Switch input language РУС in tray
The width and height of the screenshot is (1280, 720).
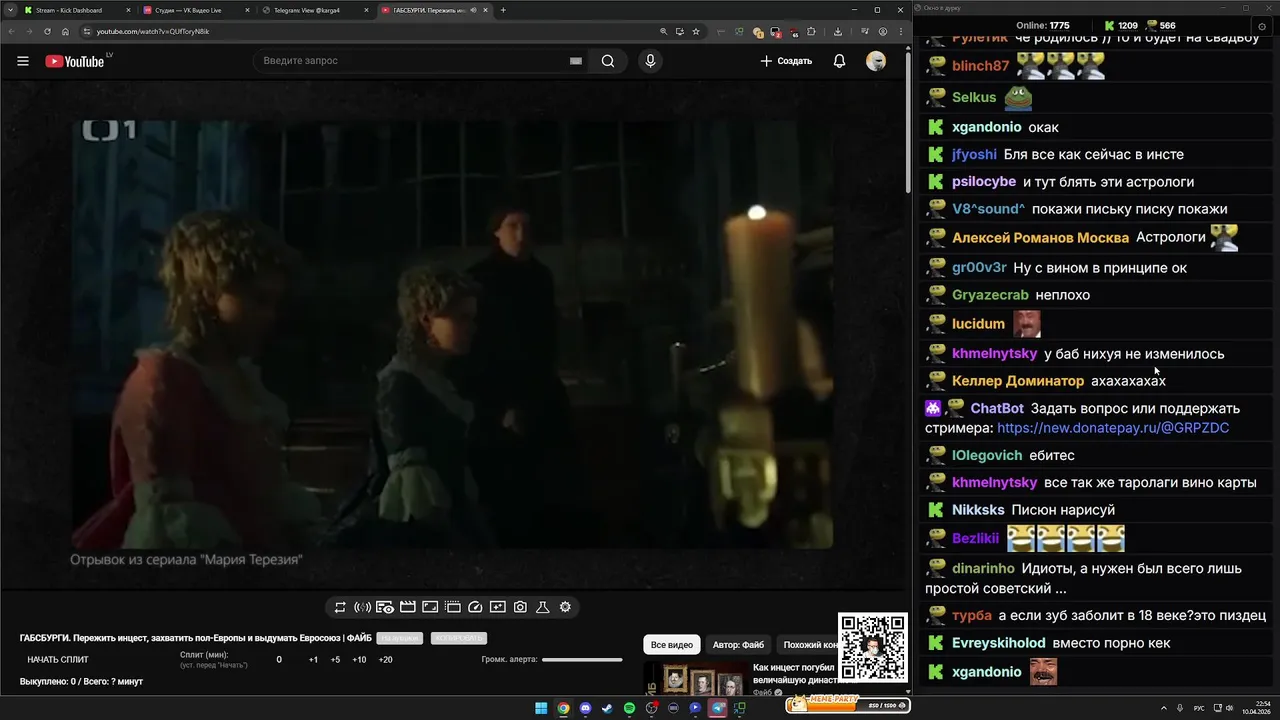point(1199,708)
